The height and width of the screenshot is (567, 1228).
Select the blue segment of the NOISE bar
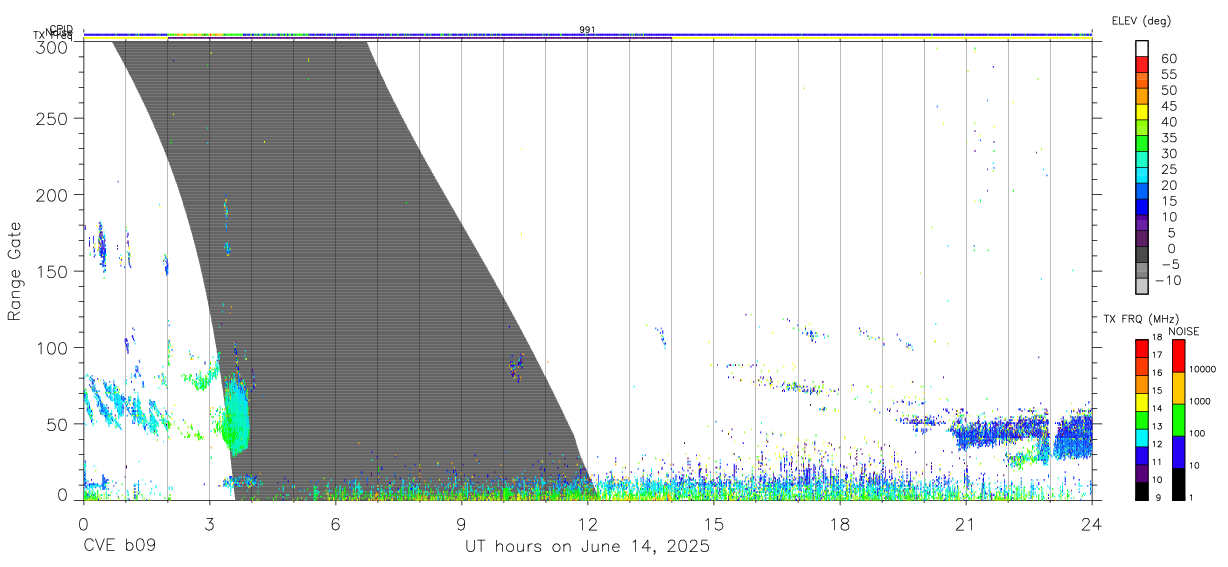point(1178,452)
